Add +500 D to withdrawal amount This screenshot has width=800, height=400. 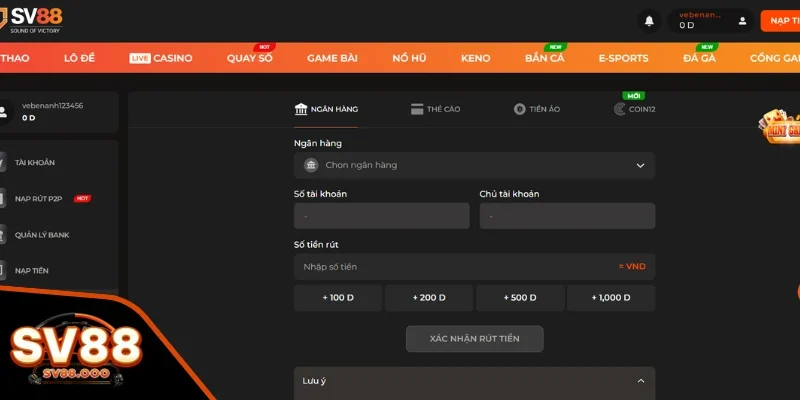520,298
